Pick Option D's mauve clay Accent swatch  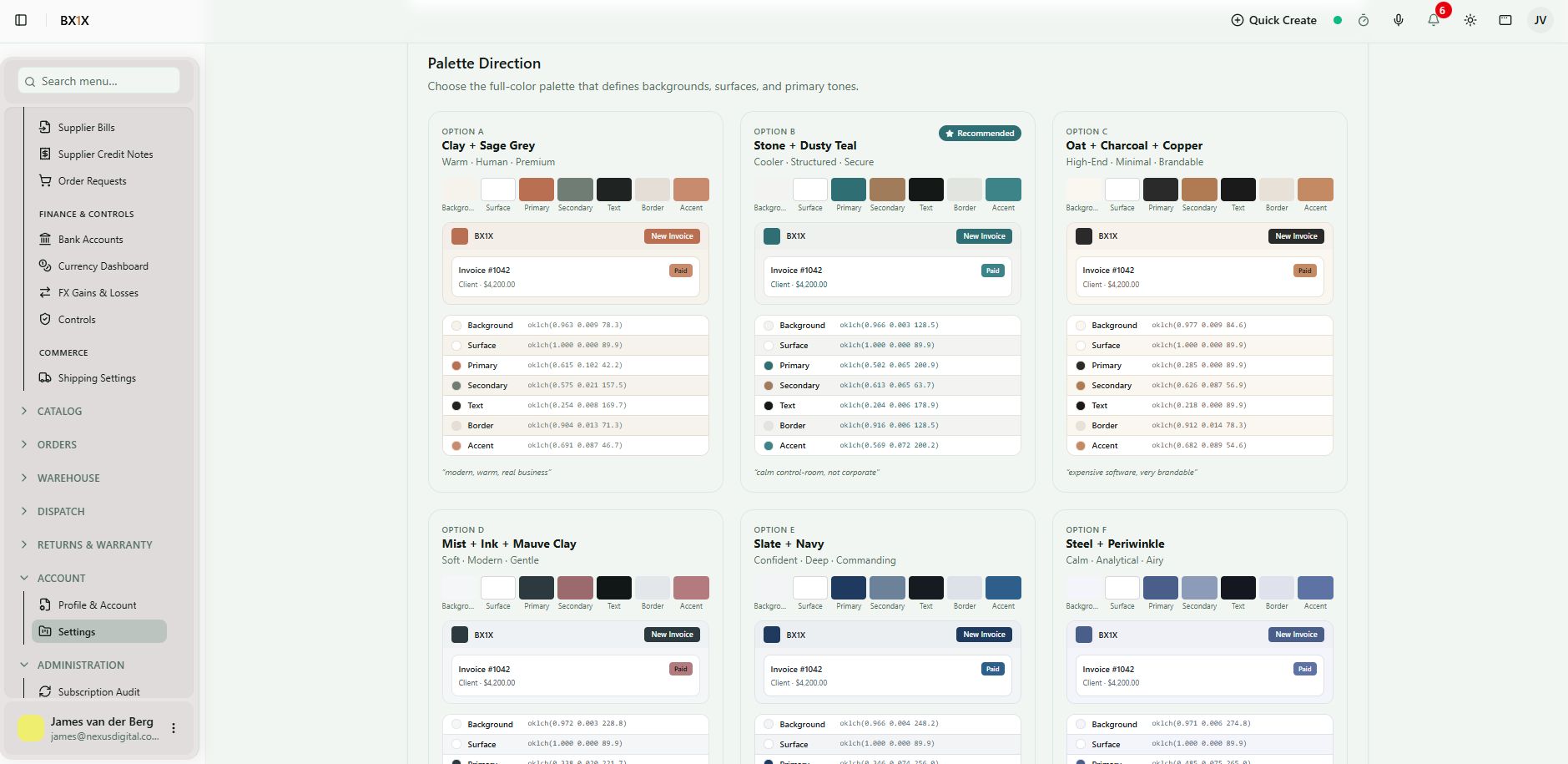pyautogui.click(x=691, y=588)
